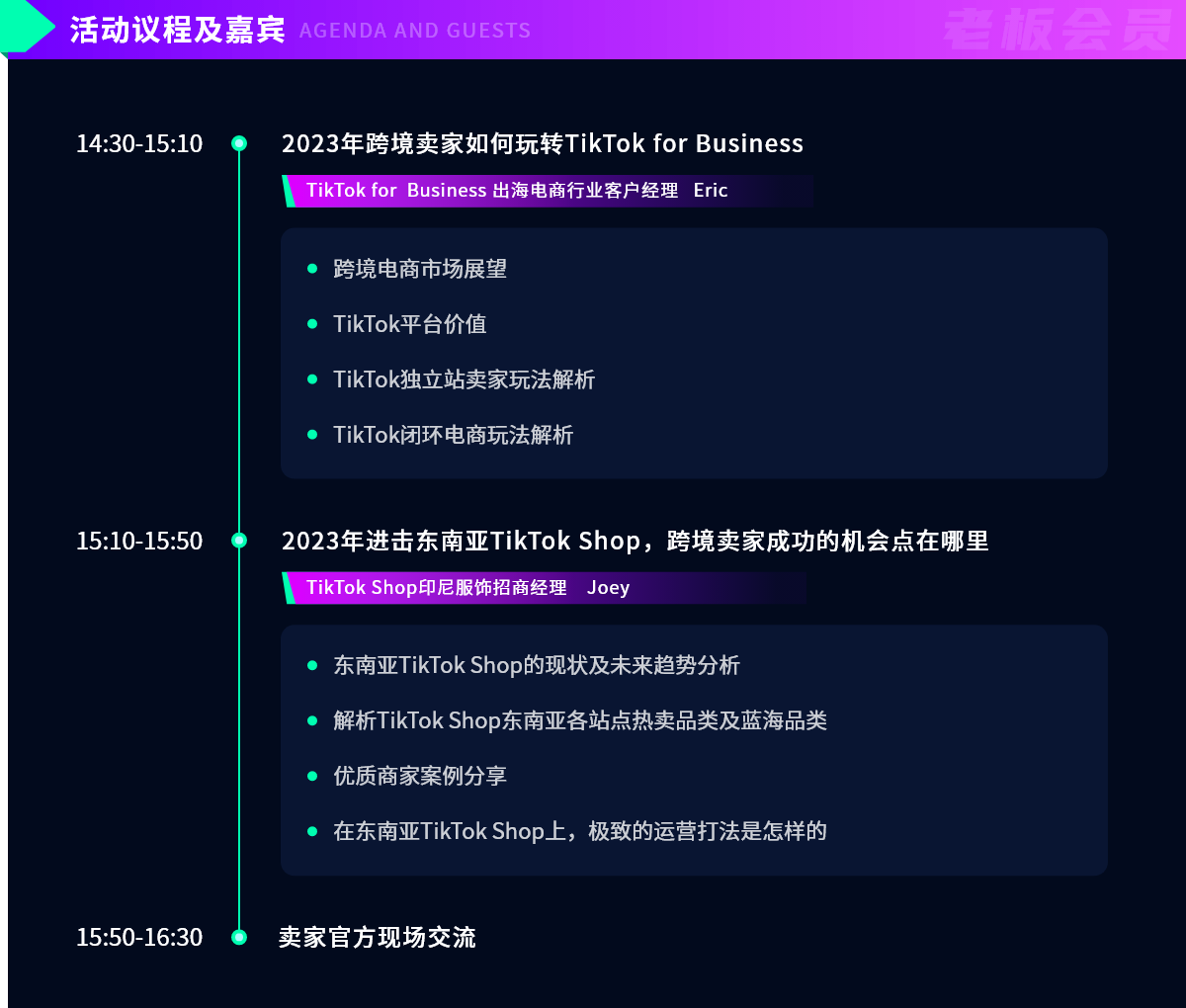Click the speaker tag ending with Joey

pos(545,588)
